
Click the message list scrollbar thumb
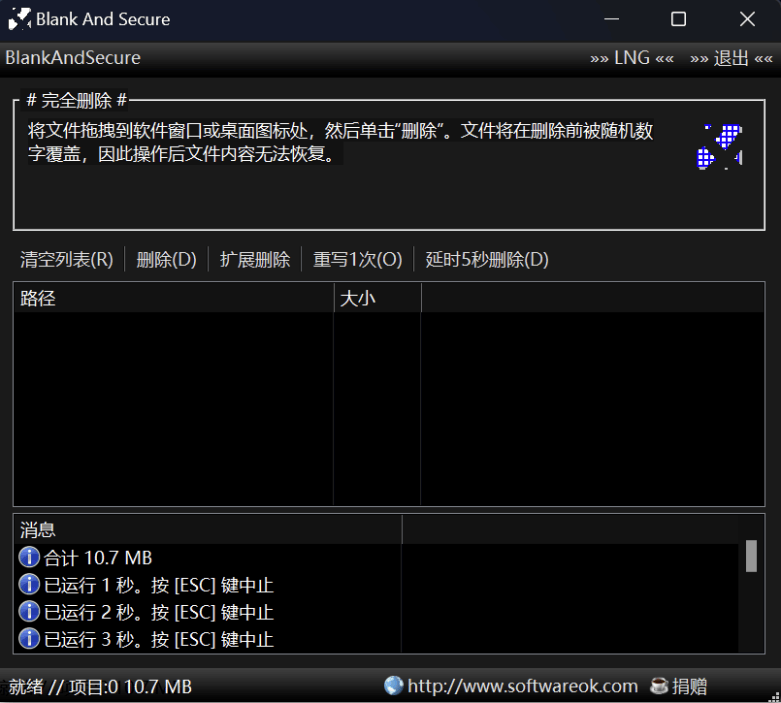coord(751,556)
